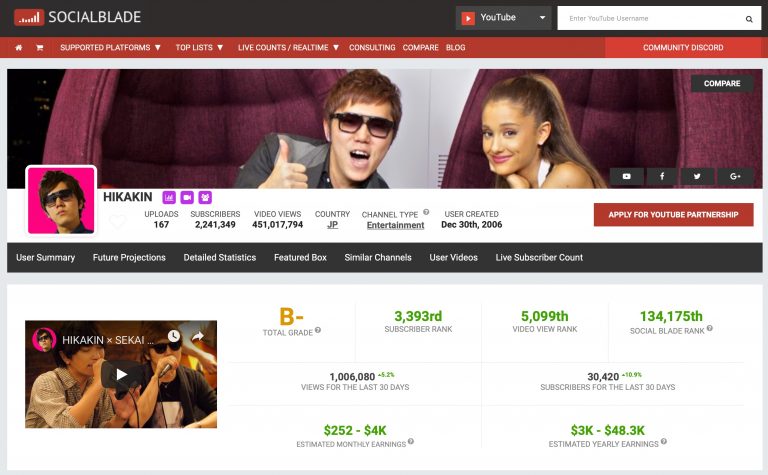The width and height of the screenshot is (768, 475).
Task: Click the Compare button on the banner
Action: (x=722, y=84)
